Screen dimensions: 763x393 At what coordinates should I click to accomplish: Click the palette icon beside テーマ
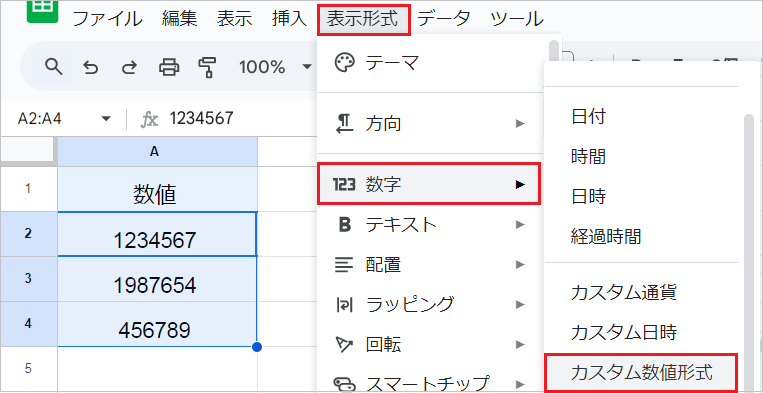click(345, 64)
